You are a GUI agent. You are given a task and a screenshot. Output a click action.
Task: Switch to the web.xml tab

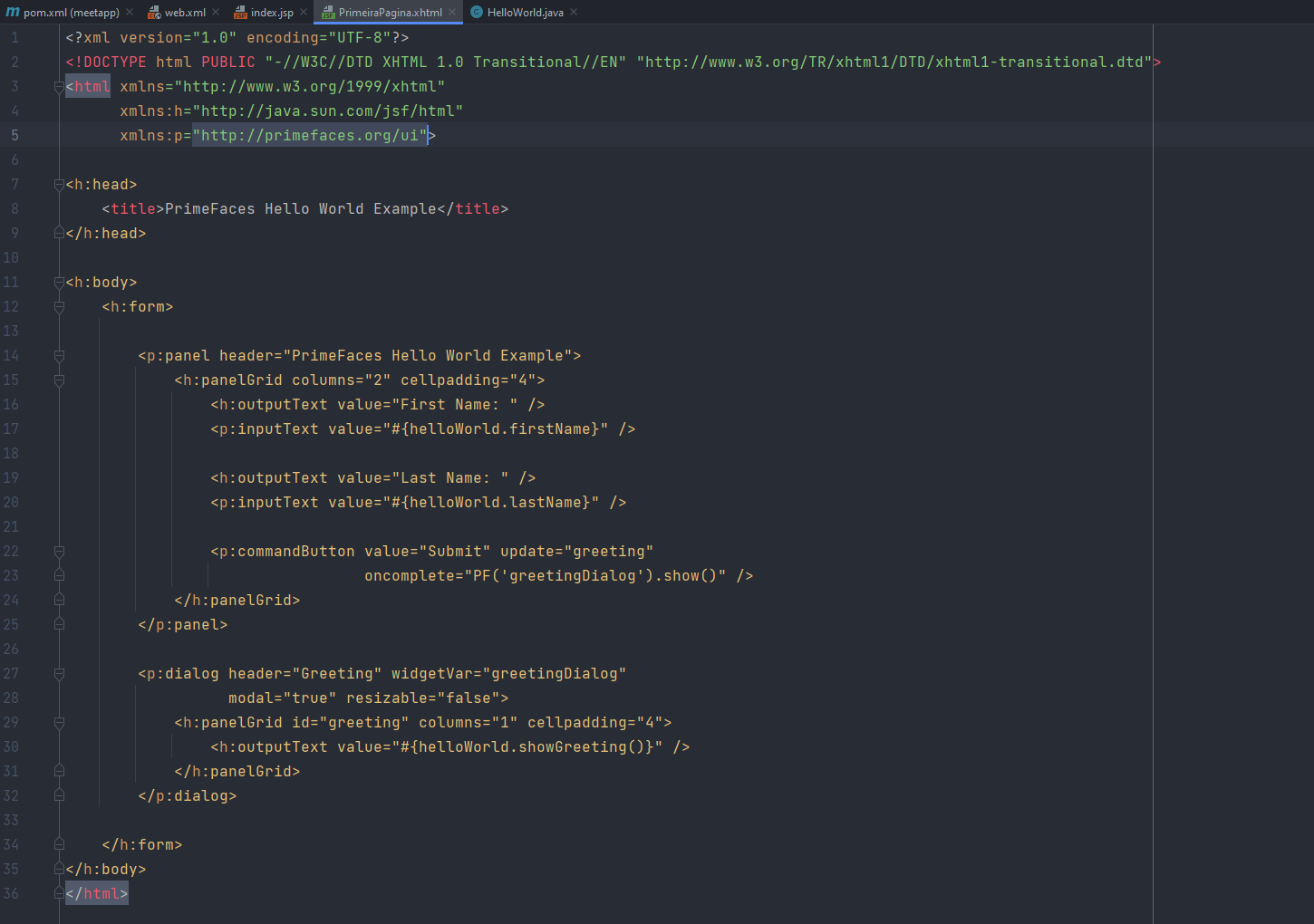click(x=185, y=13)
